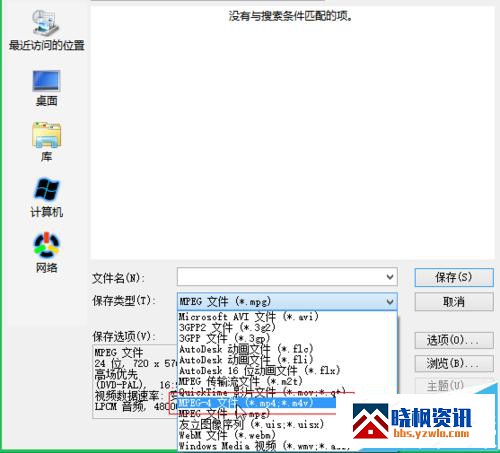Select AutoDesk 动画文件 (*.fli) option
The height and width of the screenshot is (453, 500).
pos(246,360)
